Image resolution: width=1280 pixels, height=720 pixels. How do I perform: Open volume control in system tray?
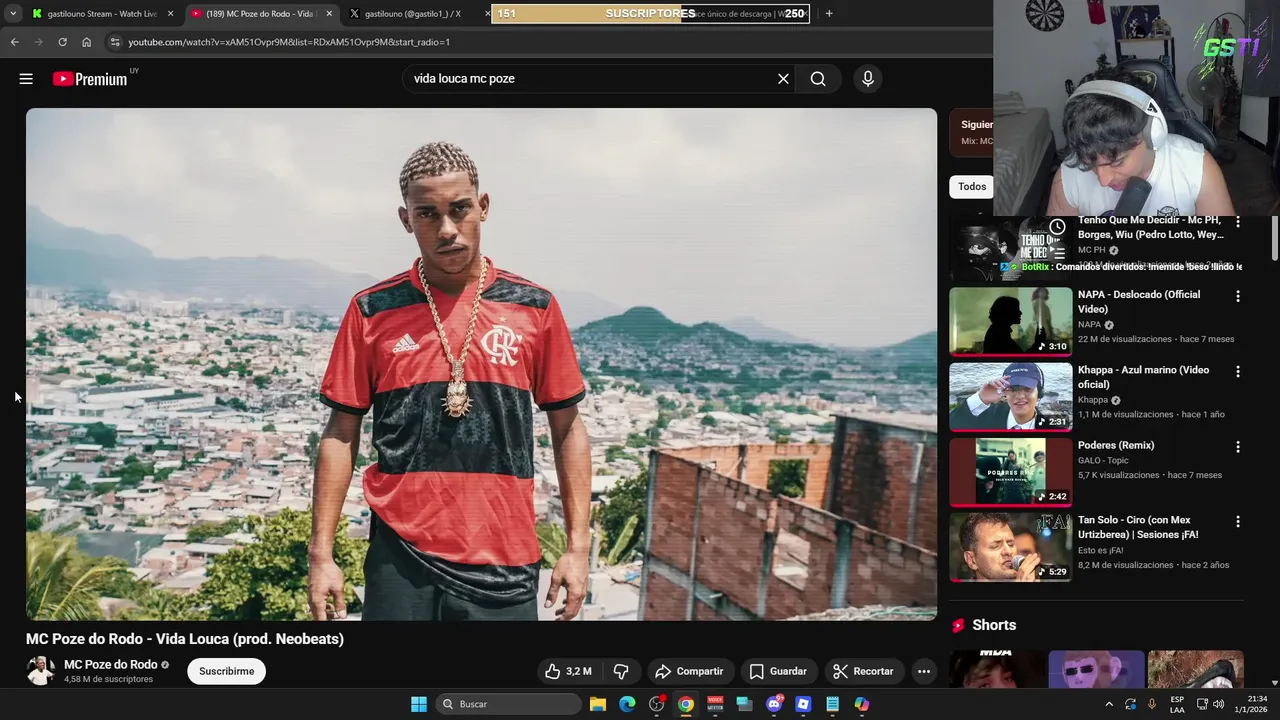[1218, 704]
